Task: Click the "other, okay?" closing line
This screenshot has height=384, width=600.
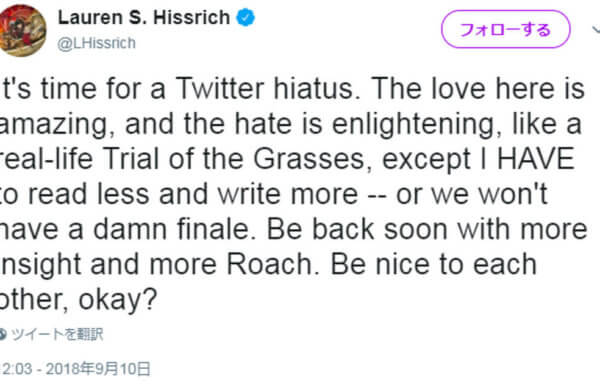Action: pos(78,300)
